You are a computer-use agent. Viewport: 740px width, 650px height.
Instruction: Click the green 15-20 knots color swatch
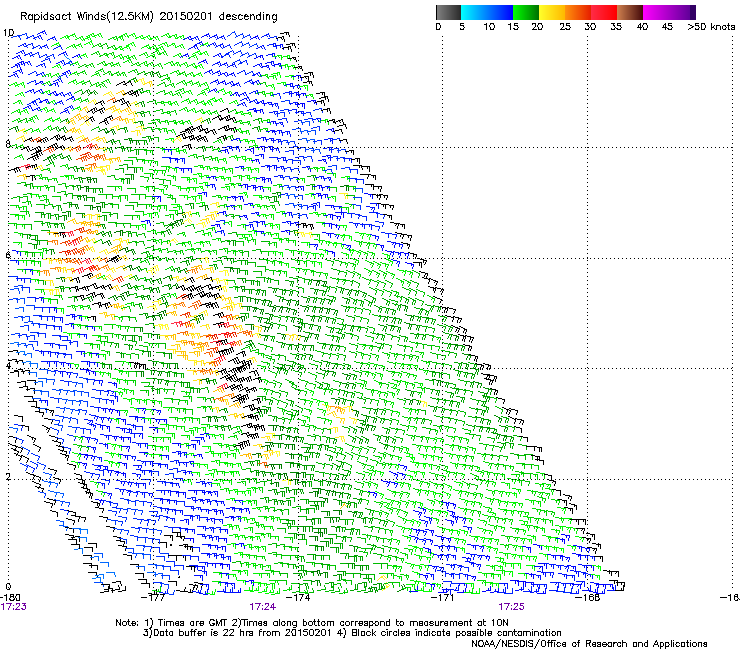click(x=526, y=12)
